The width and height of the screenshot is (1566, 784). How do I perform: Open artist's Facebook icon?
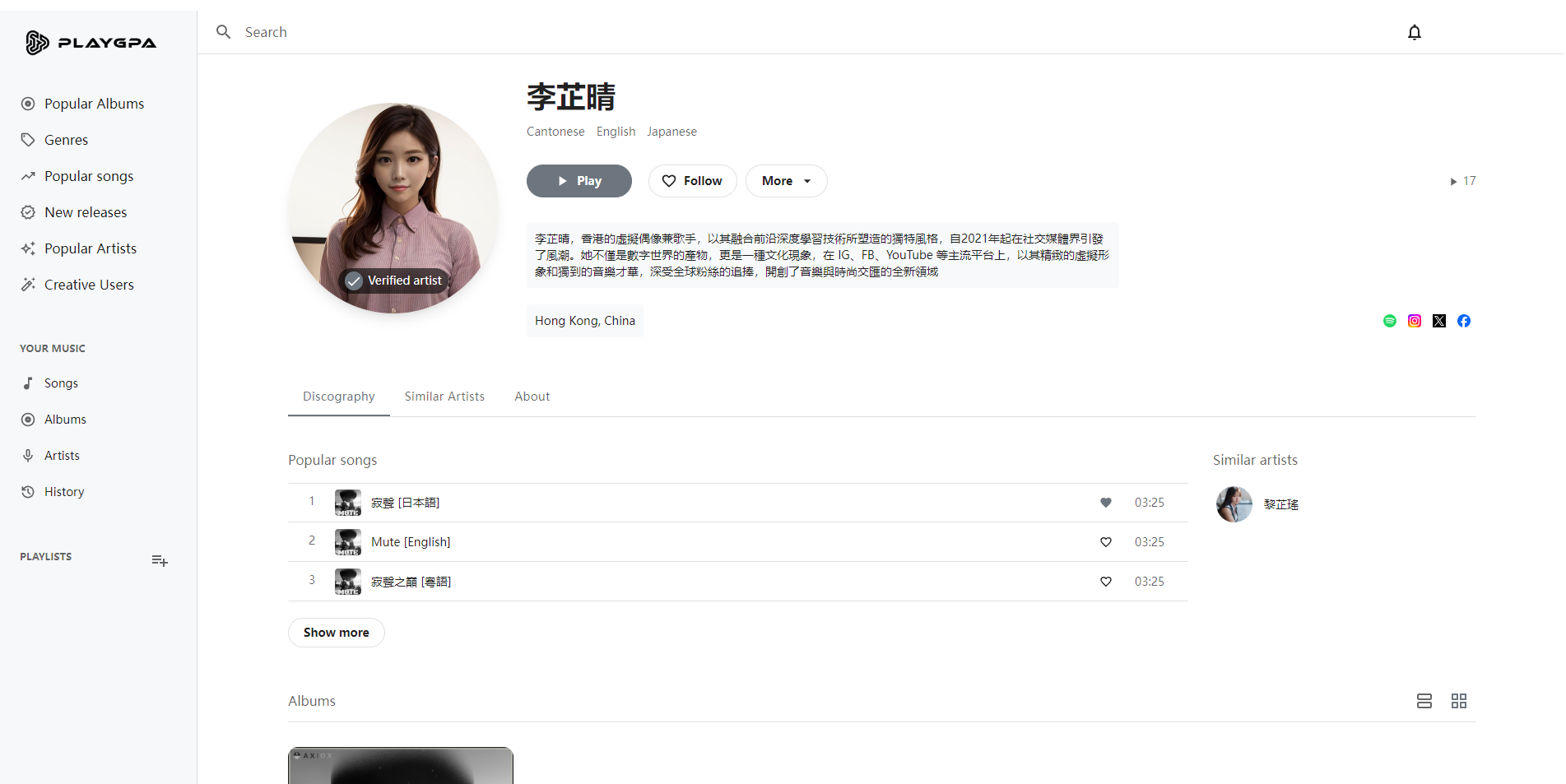tap(1464, 321)
